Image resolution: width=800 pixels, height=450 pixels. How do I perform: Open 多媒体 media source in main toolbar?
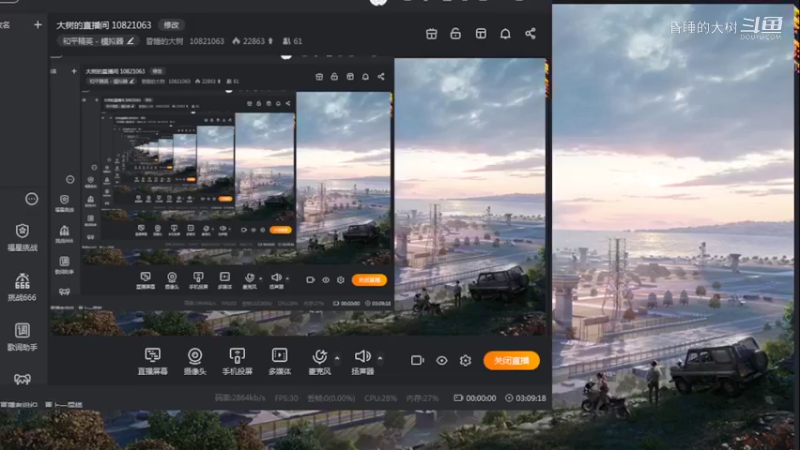pyautogui.click(x=280, y=361)
